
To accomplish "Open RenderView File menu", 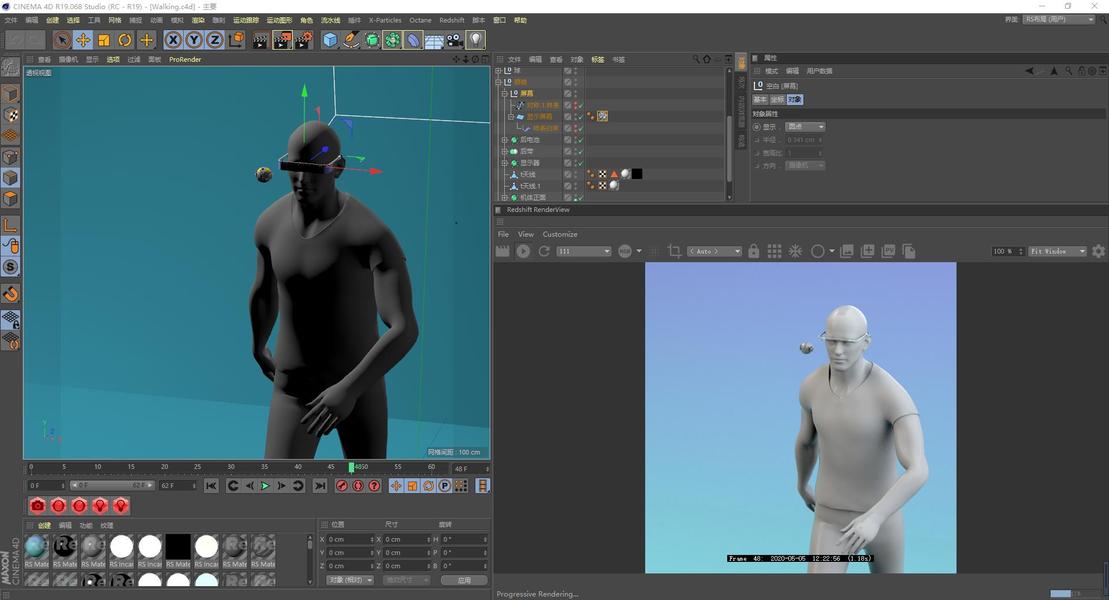I will pos(503,234).
